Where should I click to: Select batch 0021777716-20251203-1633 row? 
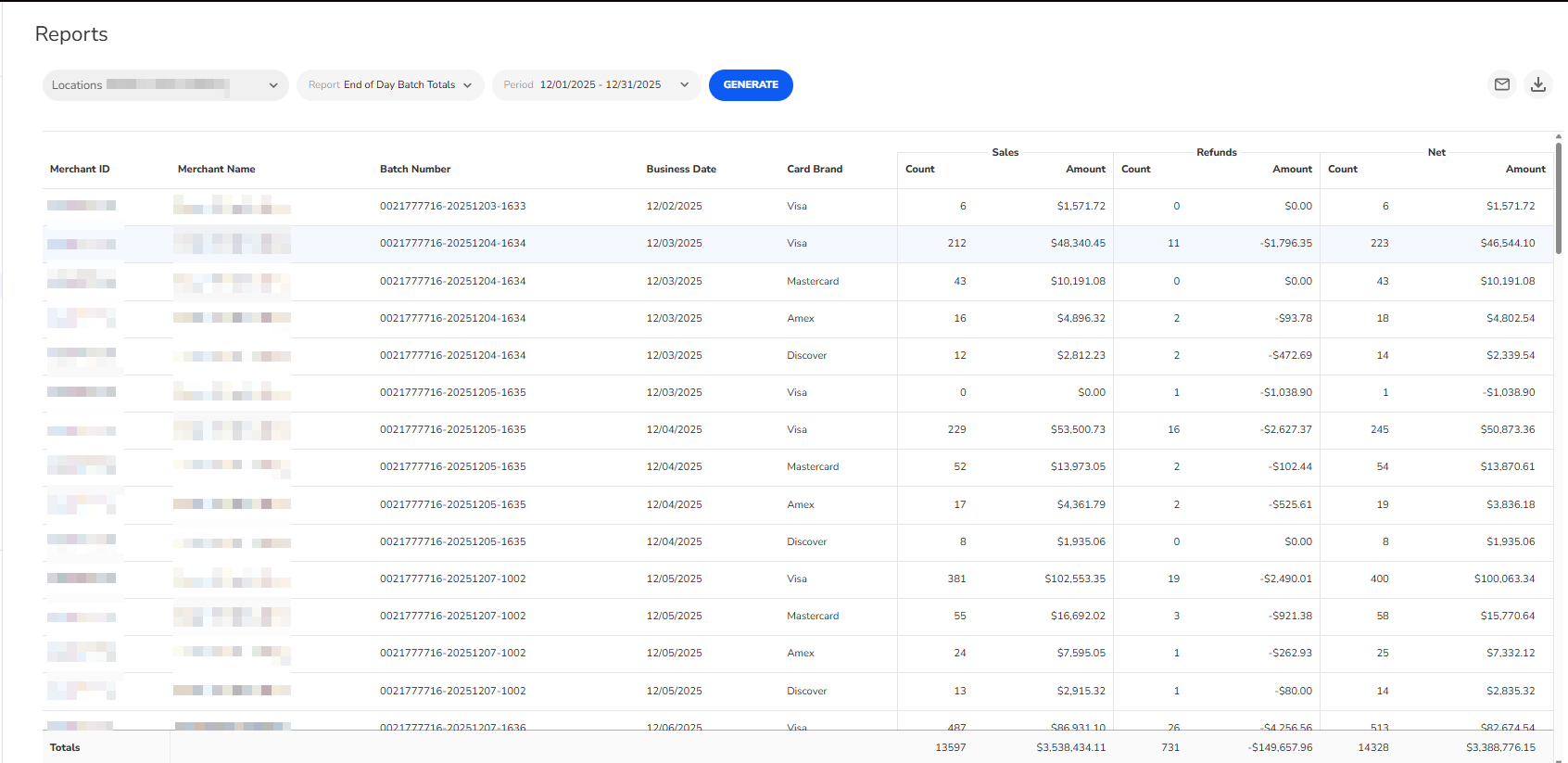[x=452, y=206]
